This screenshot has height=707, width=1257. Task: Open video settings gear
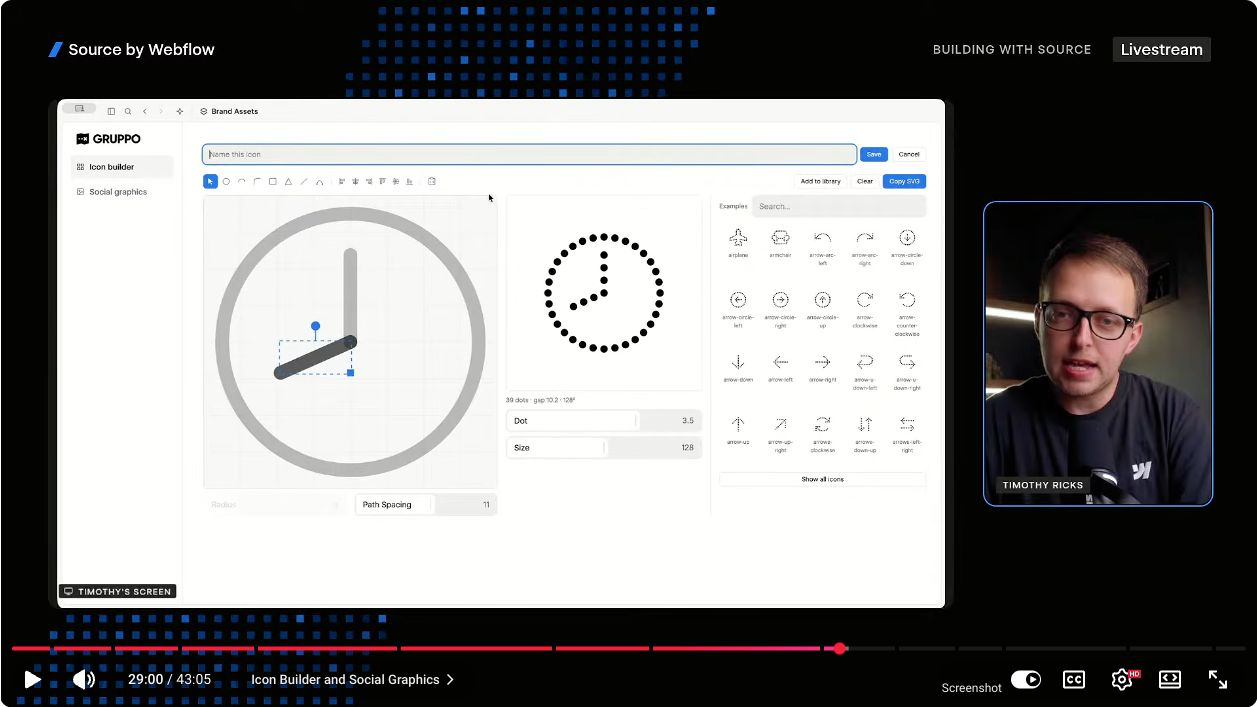(x=1122, y=679)
